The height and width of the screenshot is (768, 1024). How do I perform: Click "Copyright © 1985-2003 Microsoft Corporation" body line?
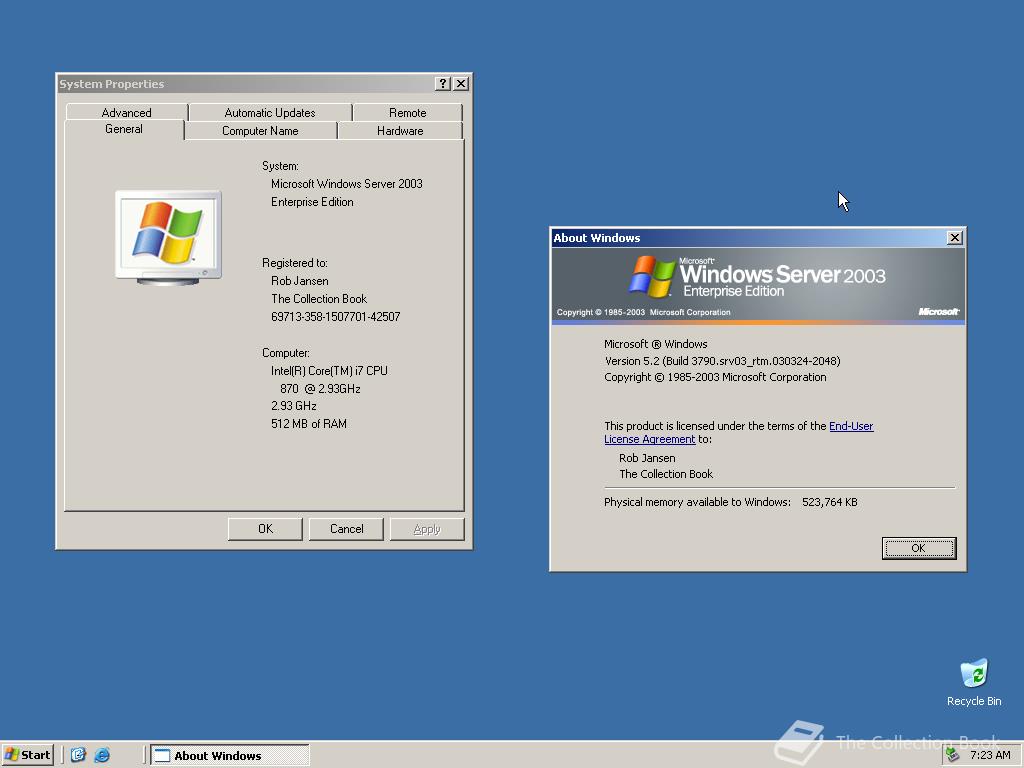pyautogui.click(x=715, y=377)
